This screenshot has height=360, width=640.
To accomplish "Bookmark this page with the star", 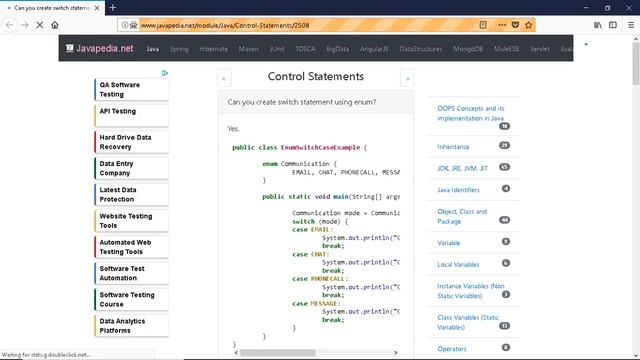I will pos(529,25).
